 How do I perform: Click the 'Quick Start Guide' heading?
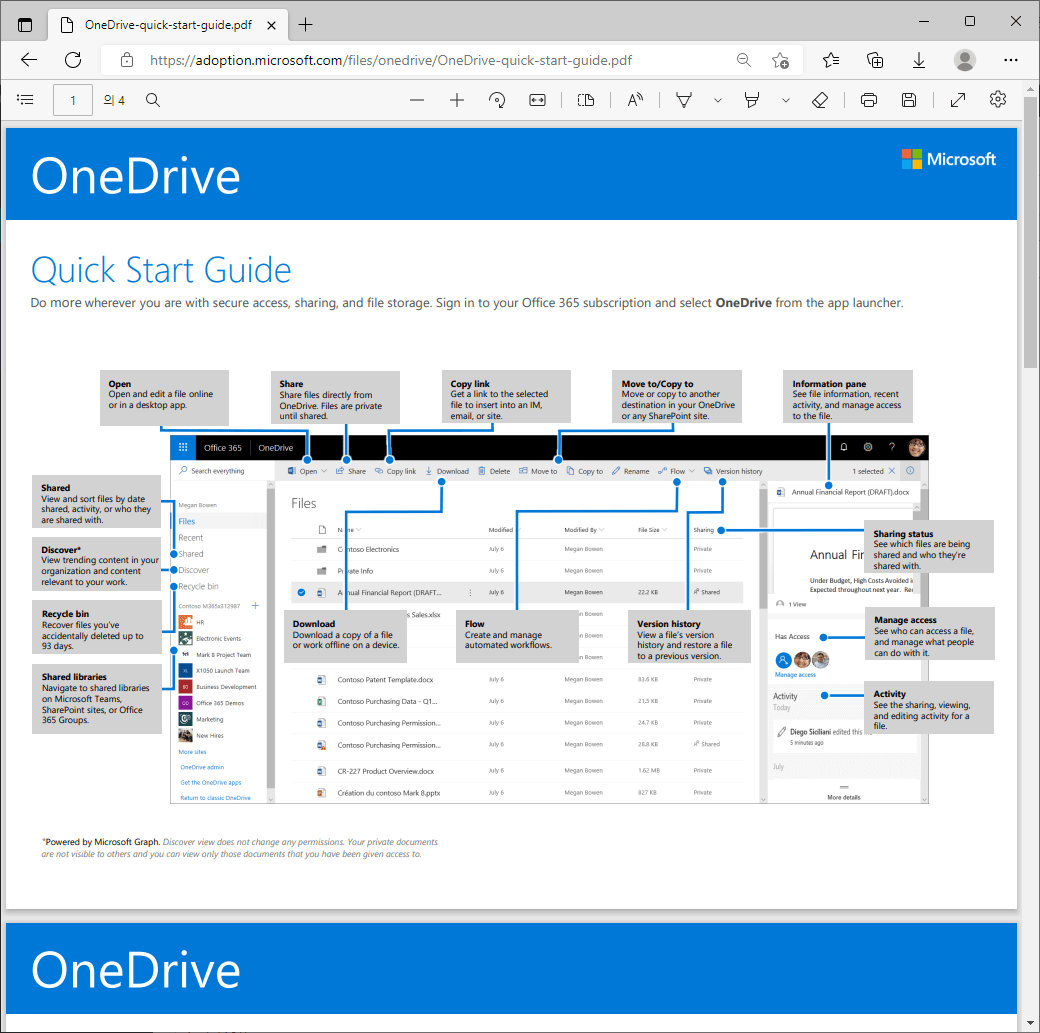click(x=161, y=270)
